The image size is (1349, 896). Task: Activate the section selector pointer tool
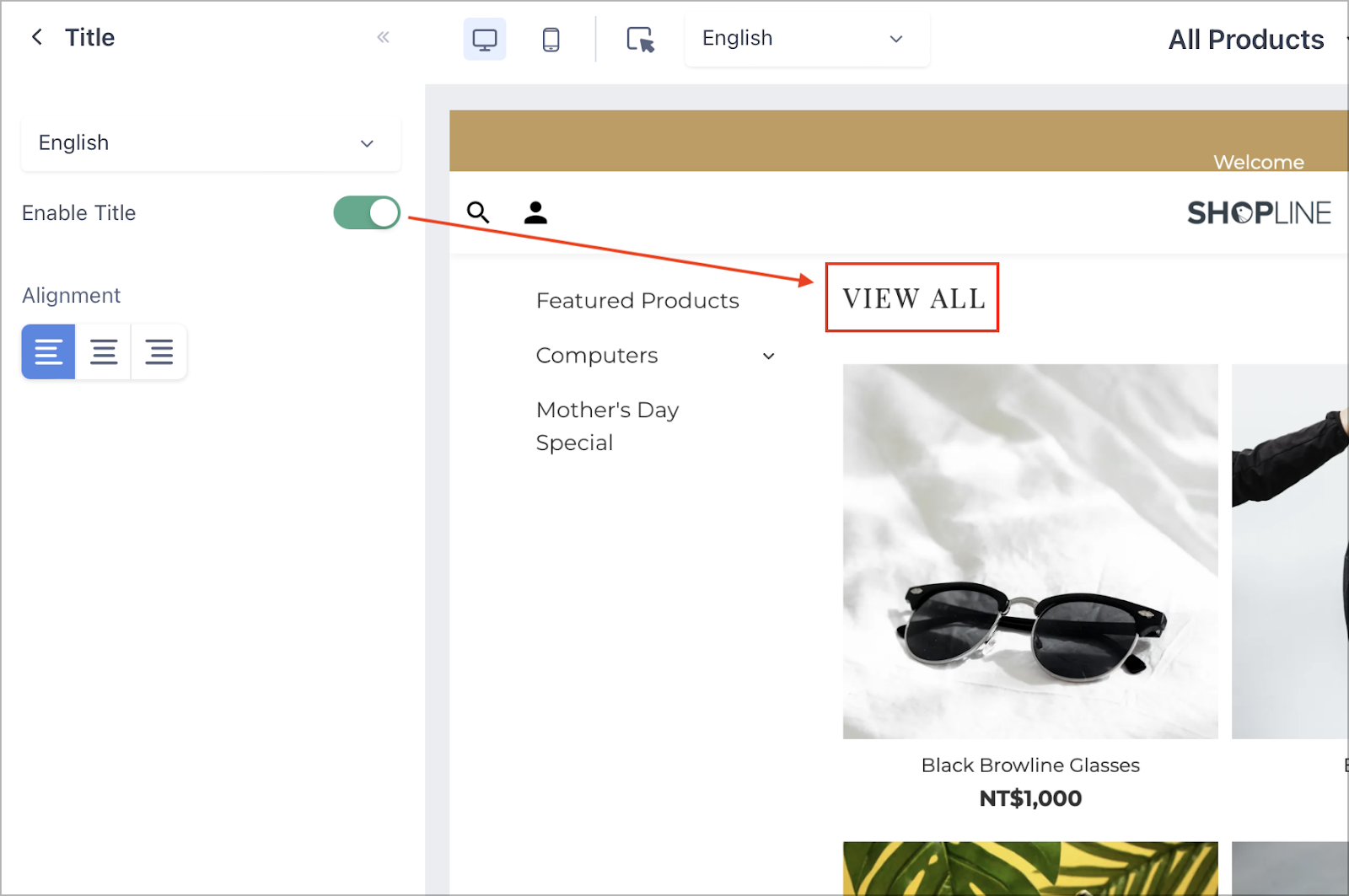point(641,40)
